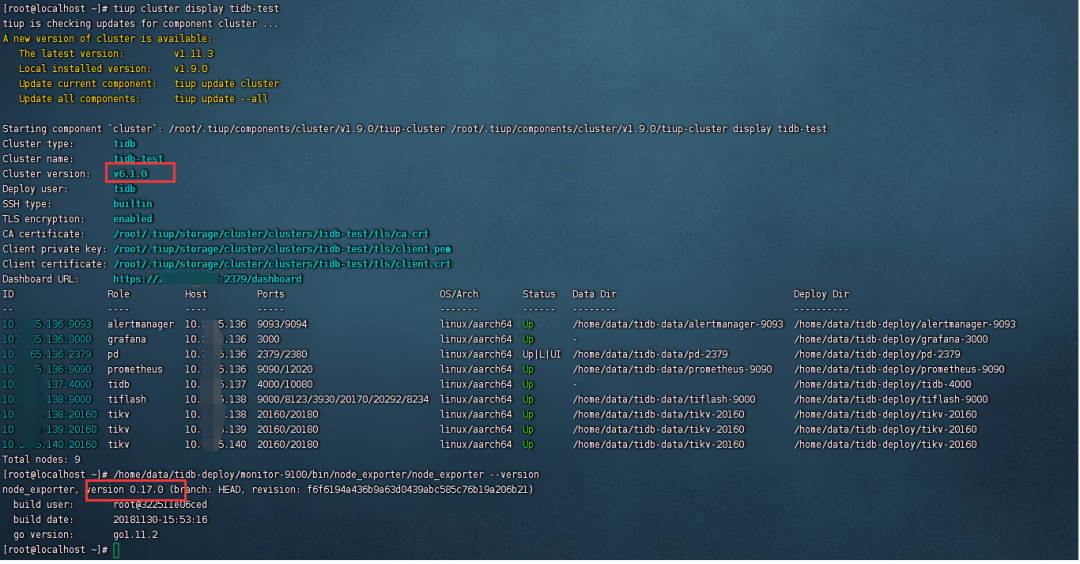
Task: Click the 'grafana' role cell
Action: pyautogui.click(x=127, y=340)
